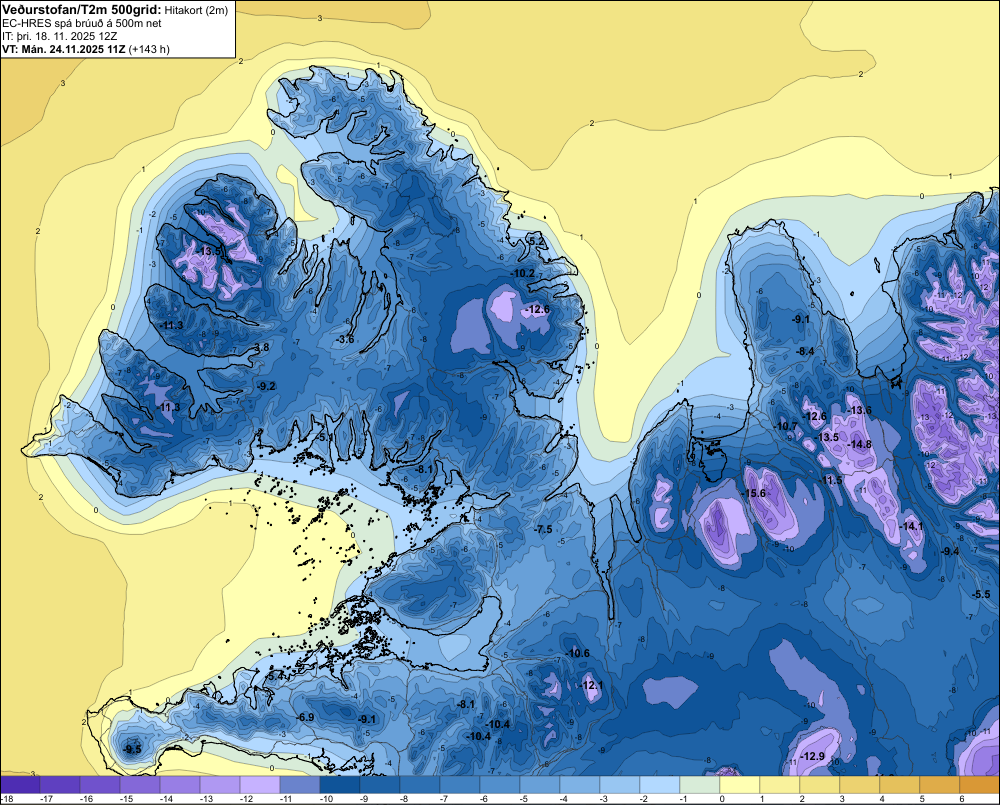Click the -5.2 temperature label

tap(535, 241)
